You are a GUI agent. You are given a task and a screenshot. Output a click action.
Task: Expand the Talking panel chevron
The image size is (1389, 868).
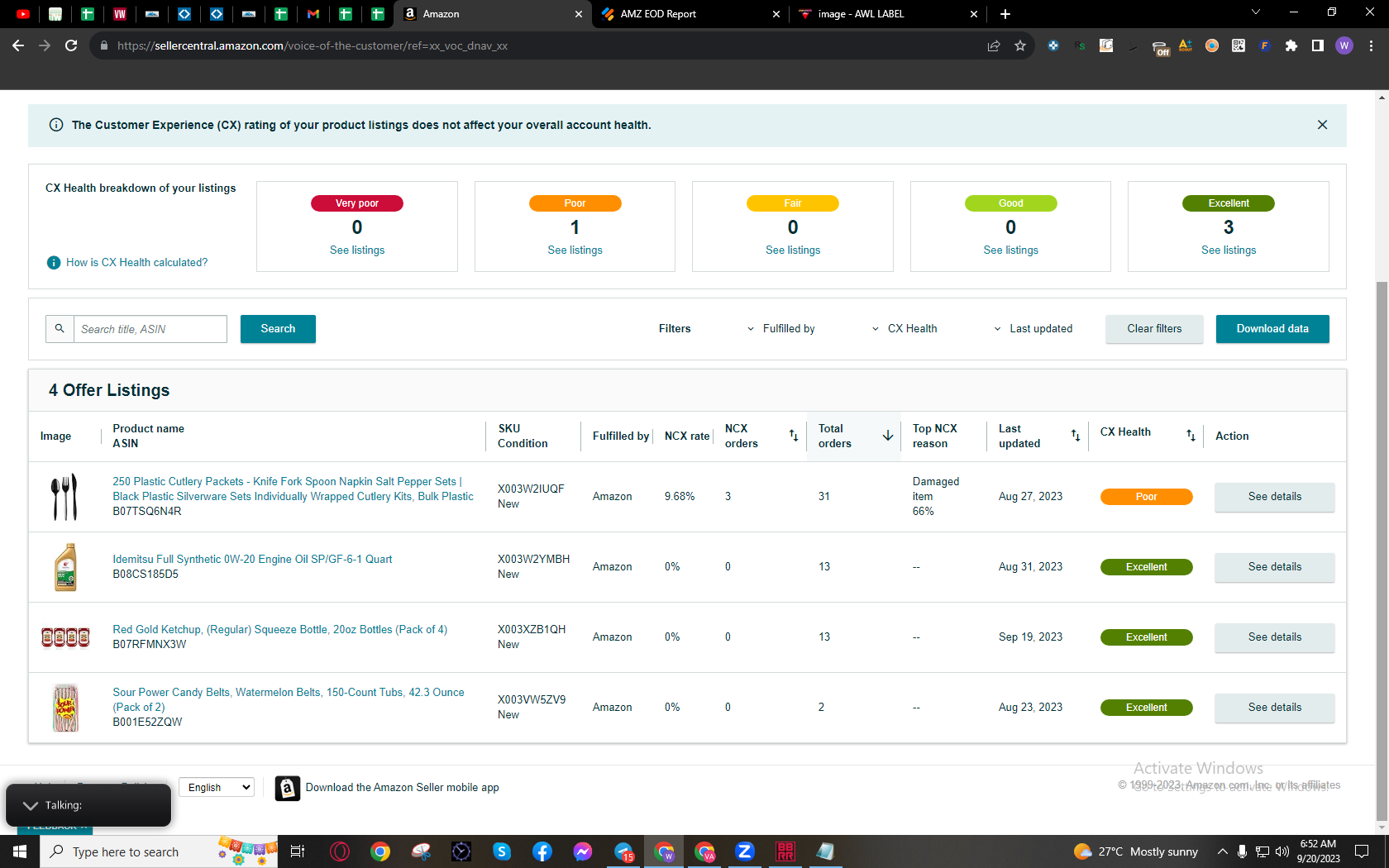click(31, 806)
